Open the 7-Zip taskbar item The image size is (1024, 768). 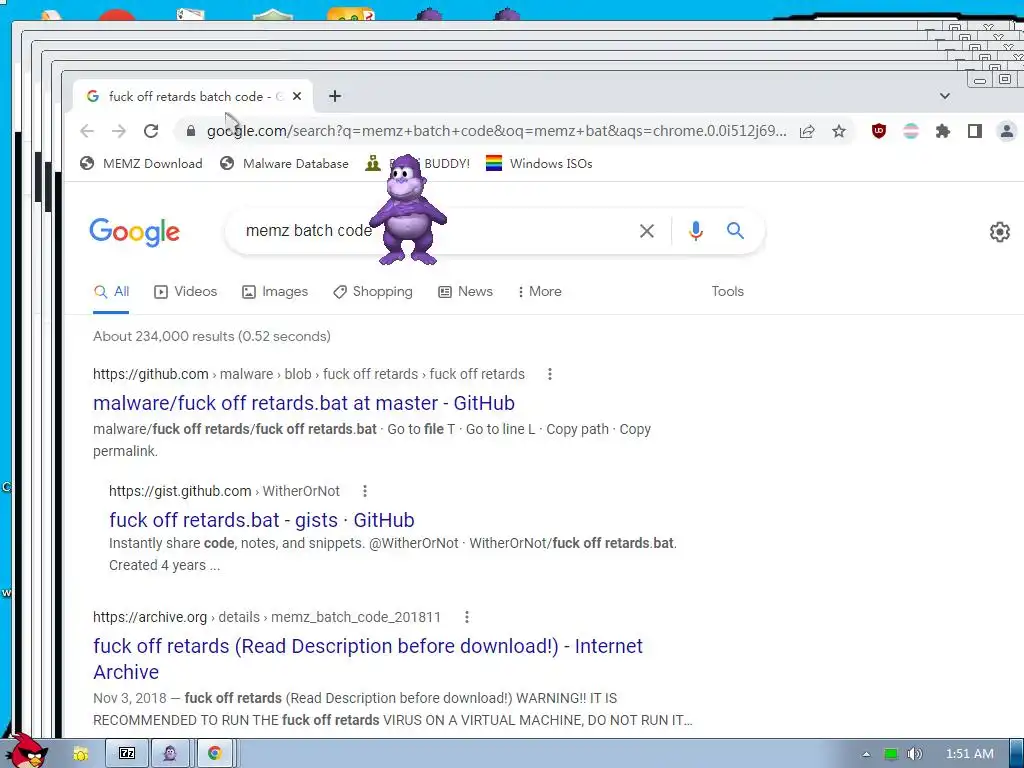127,754
